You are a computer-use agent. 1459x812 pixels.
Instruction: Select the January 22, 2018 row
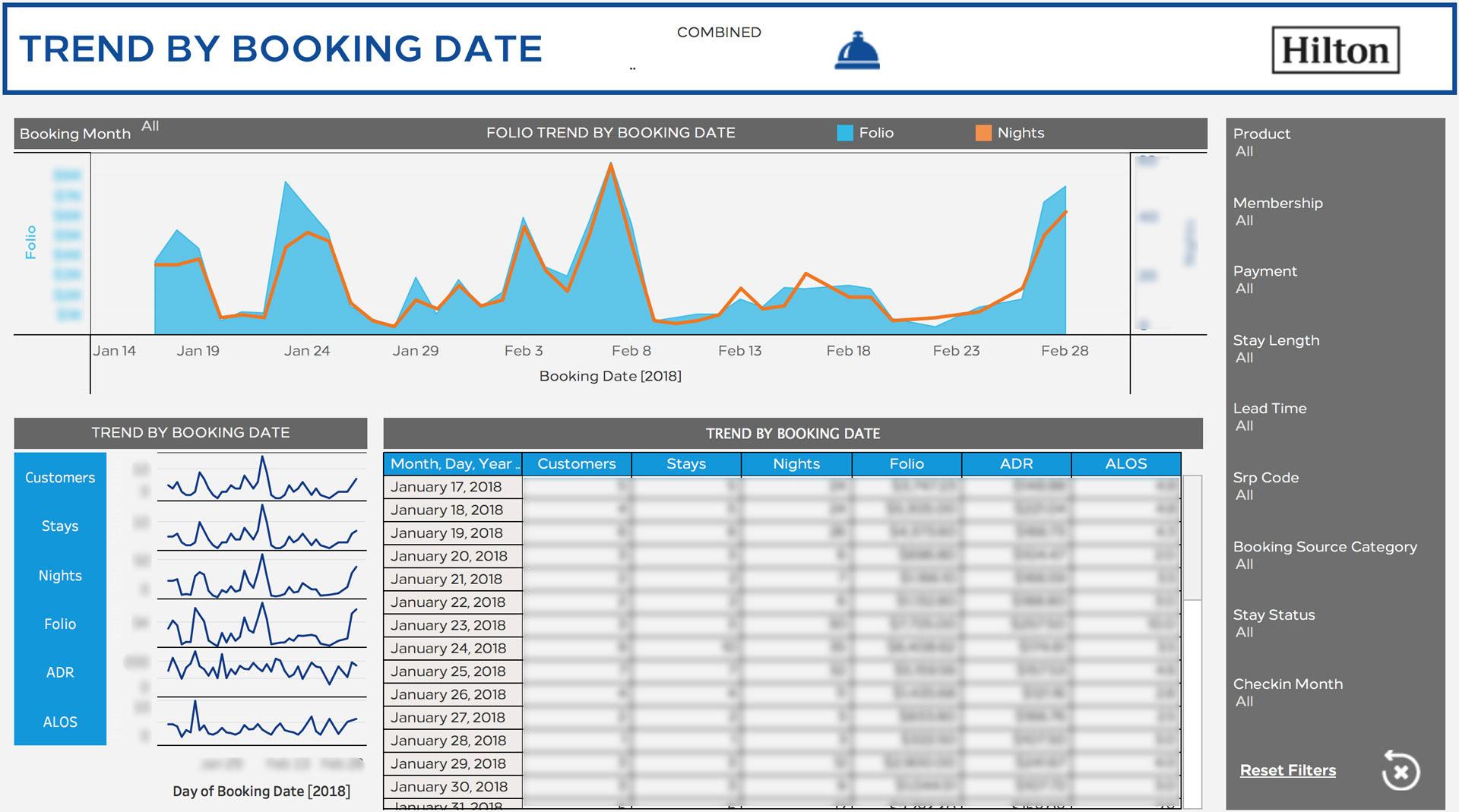pyautogui.click(x=782, y=602)
